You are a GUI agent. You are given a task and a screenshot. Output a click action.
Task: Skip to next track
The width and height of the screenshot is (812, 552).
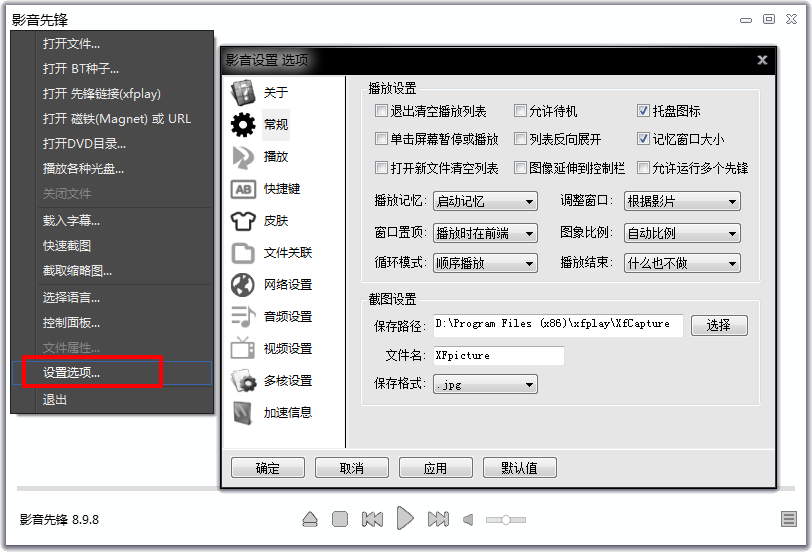(438, 519)
